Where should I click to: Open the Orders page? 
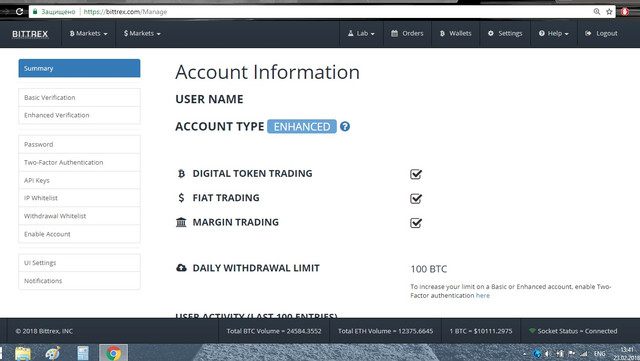click(x=407, y=33)
